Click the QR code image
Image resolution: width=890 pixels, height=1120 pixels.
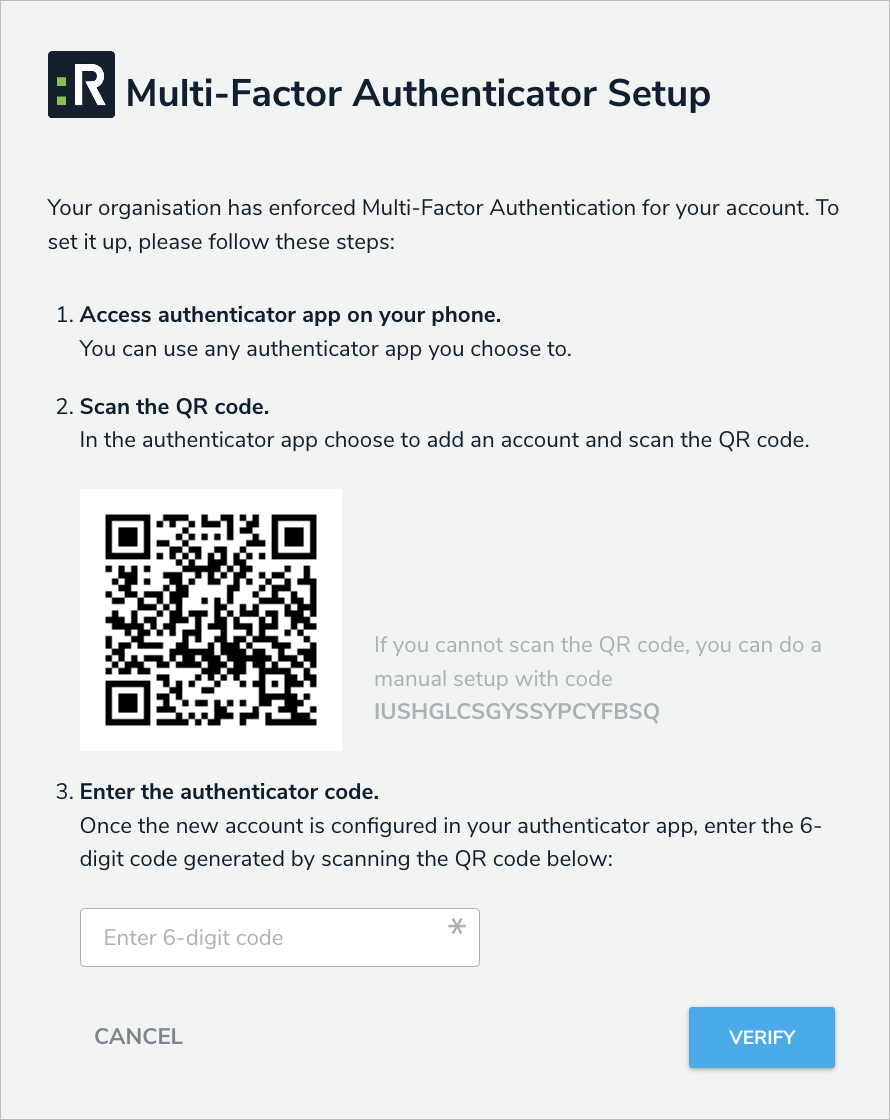pyautogui.click(x=211, y=620)
